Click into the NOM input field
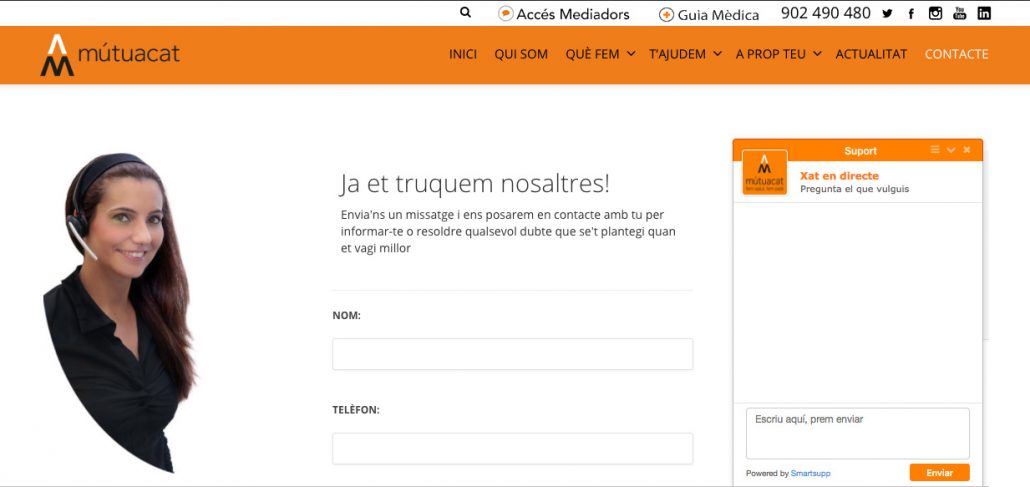 [512, 354]
